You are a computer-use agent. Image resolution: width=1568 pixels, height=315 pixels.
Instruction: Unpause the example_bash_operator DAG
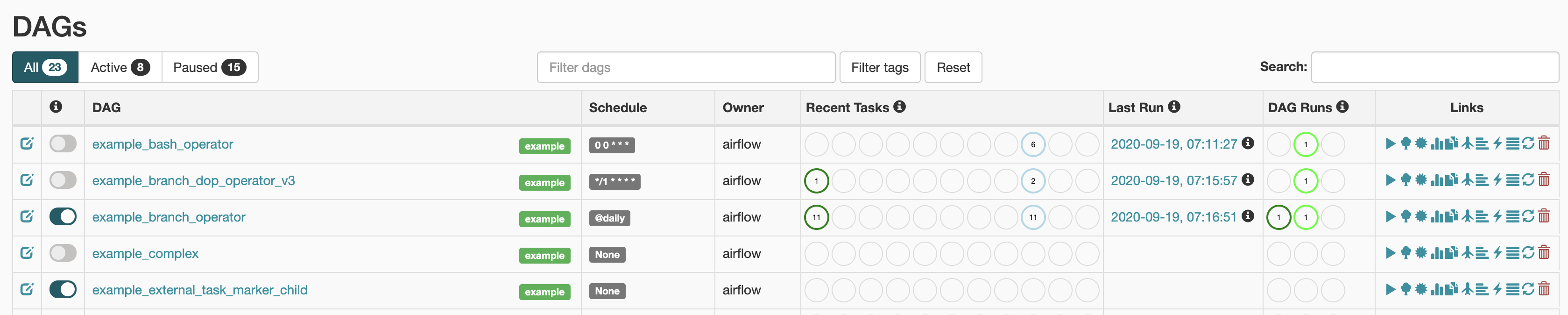pos(63,144)
